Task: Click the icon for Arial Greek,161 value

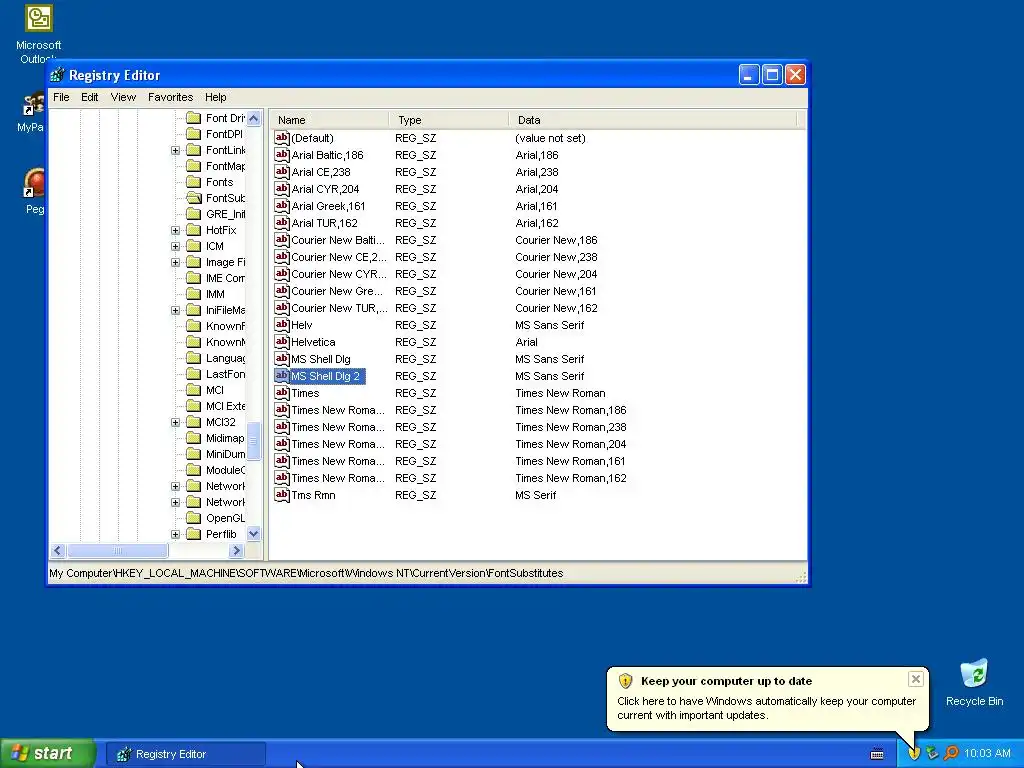Action: click(x=281, y=206)
